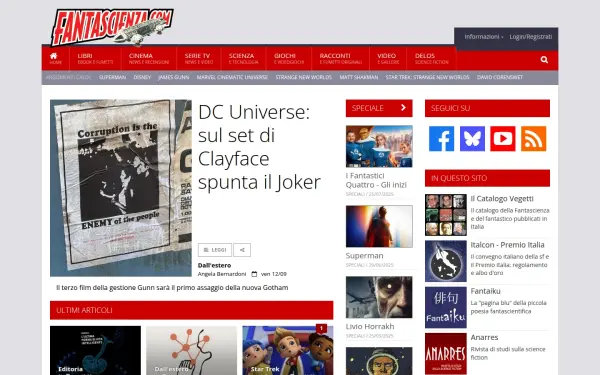Click the share icon button
Screen dimensions: 600x375
coord(242,250)
